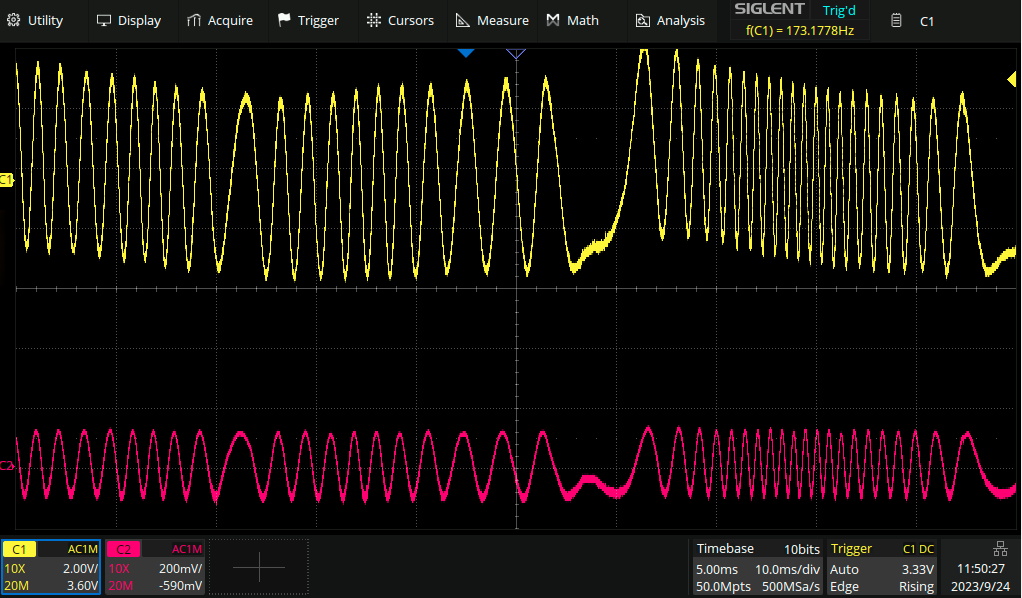Select the blue trigger delay position marker
Viewport: 1022px width, 598px height.
tap(465, 53)
